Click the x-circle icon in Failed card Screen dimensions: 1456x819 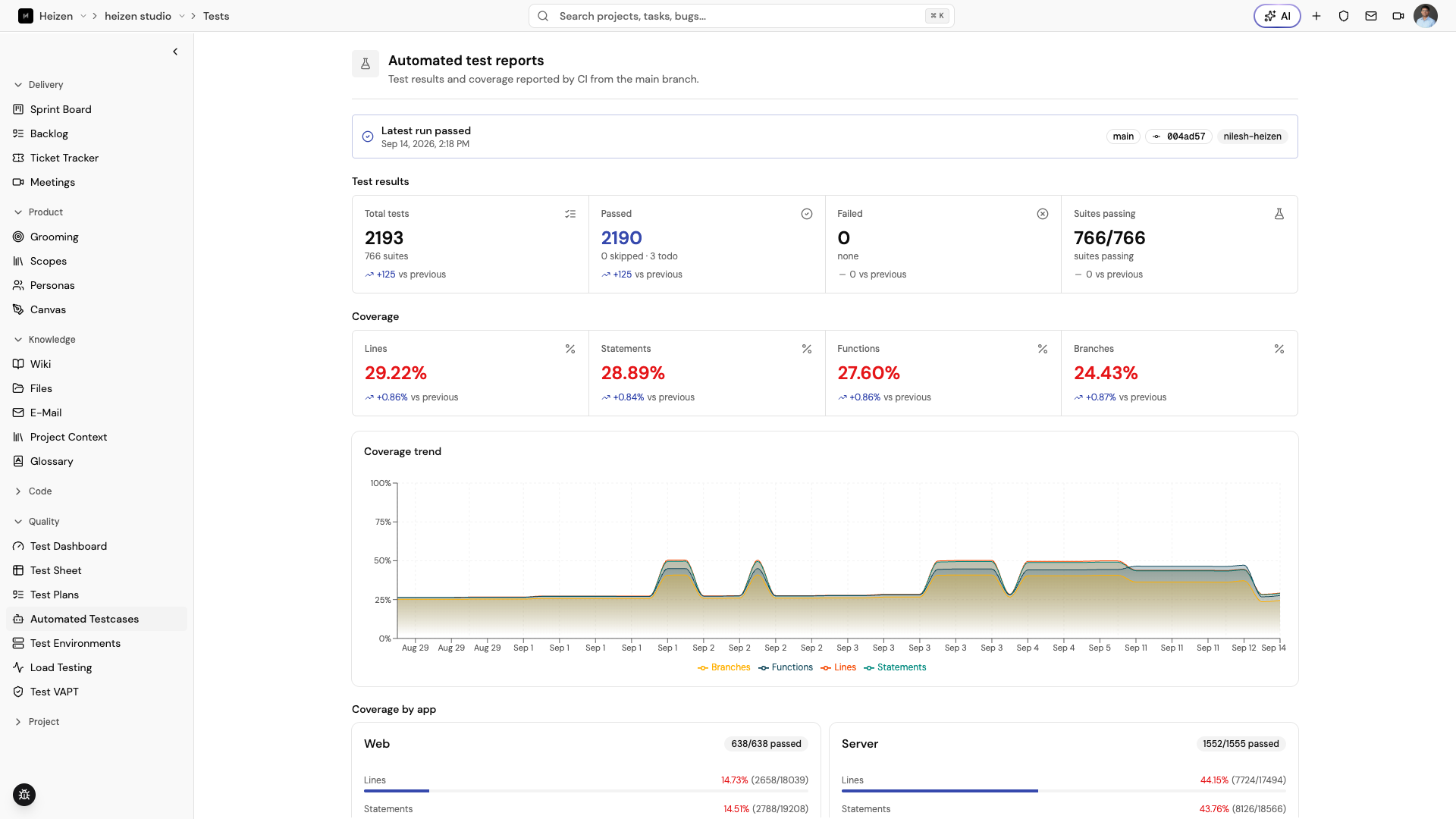(x=1043, y=214)
